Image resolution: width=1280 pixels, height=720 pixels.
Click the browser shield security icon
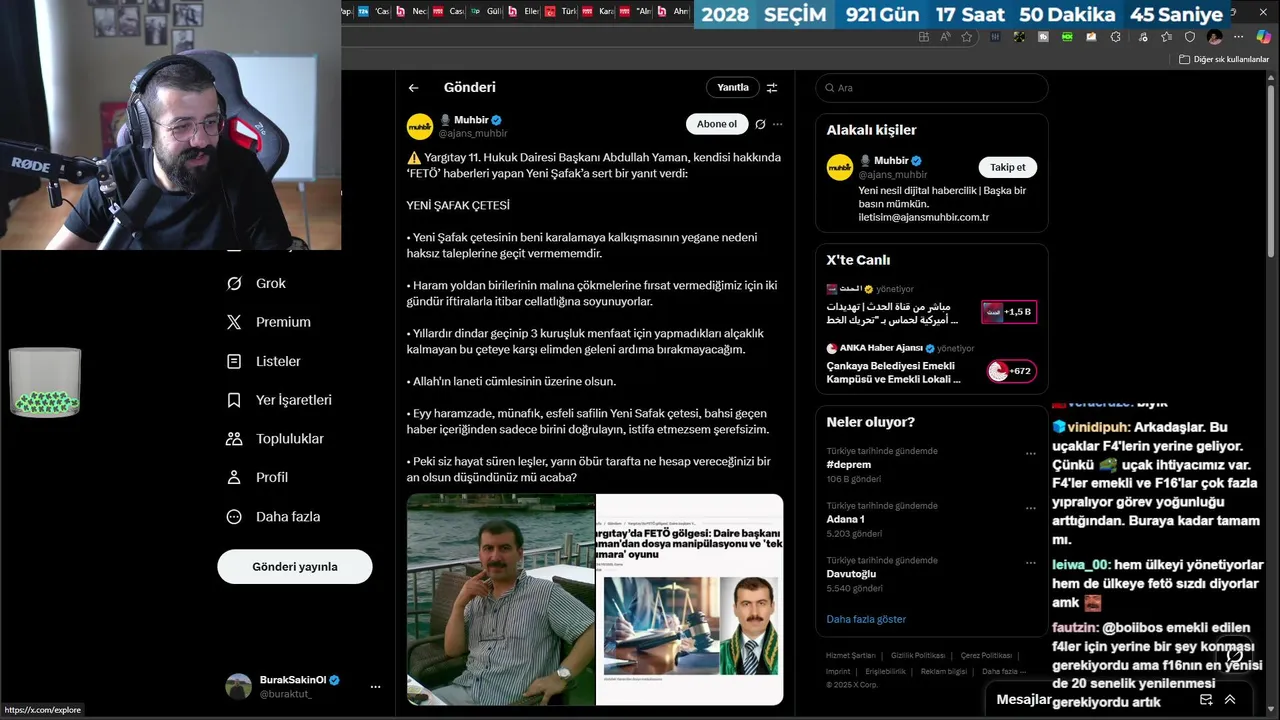(1189, 37)
